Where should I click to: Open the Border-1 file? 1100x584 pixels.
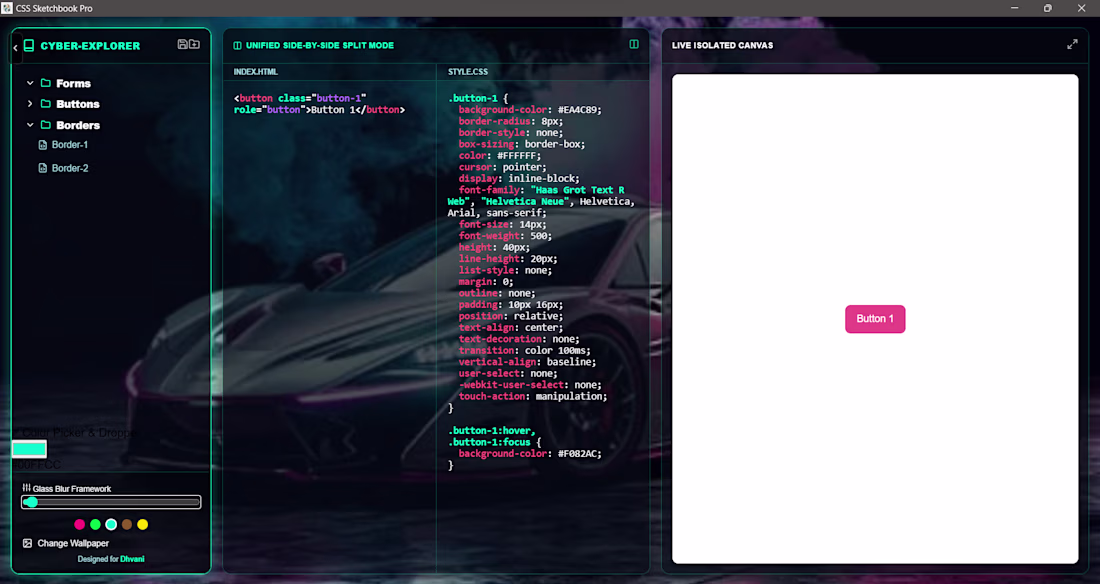click(x=63, y=145)
